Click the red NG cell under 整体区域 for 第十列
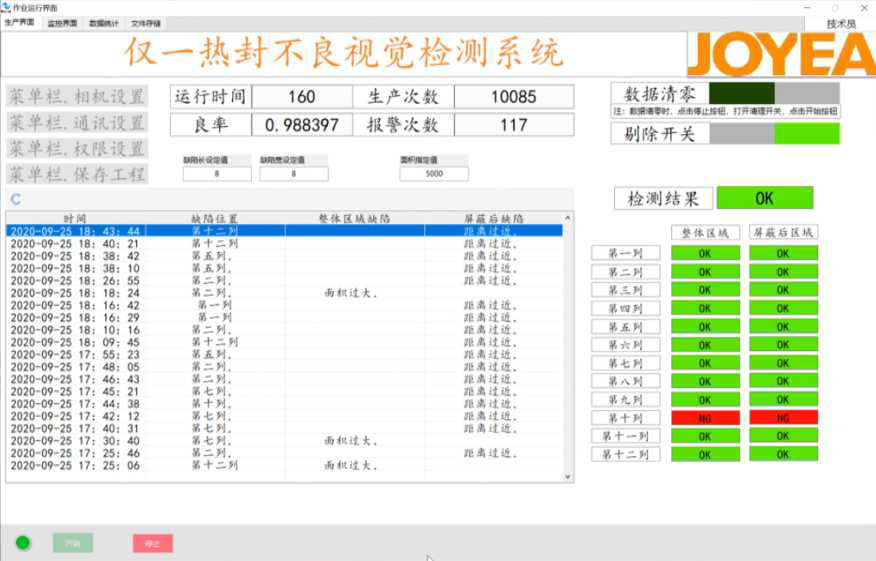This screenshot has width=876, height=561. point(705,418)
